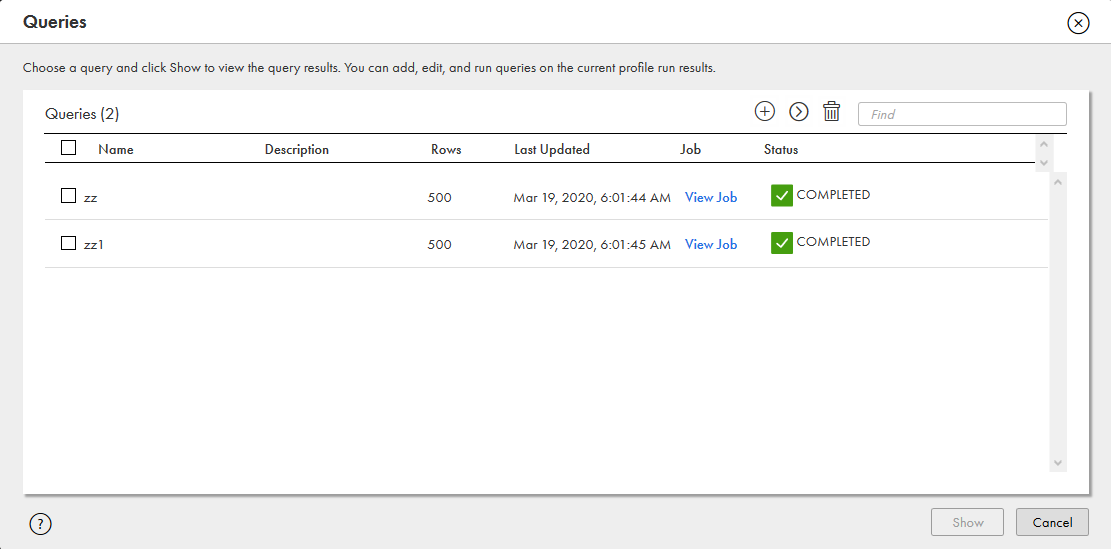Screen dimensions: 1111x549
Task: Click green completed status icon for zz
Action: [x=782, y=196]
